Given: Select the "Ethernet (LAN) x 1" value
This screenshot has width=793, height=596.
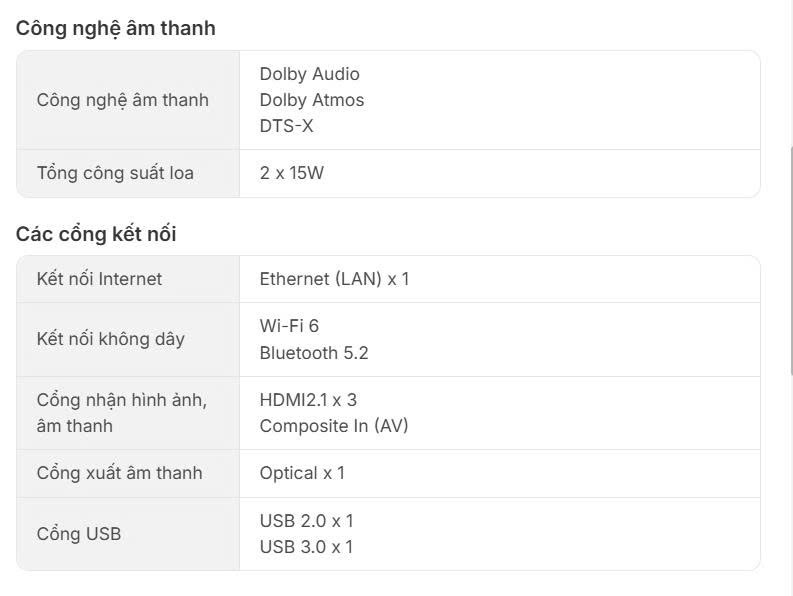Looking at the screenshot, I should [x=334, y=279].
